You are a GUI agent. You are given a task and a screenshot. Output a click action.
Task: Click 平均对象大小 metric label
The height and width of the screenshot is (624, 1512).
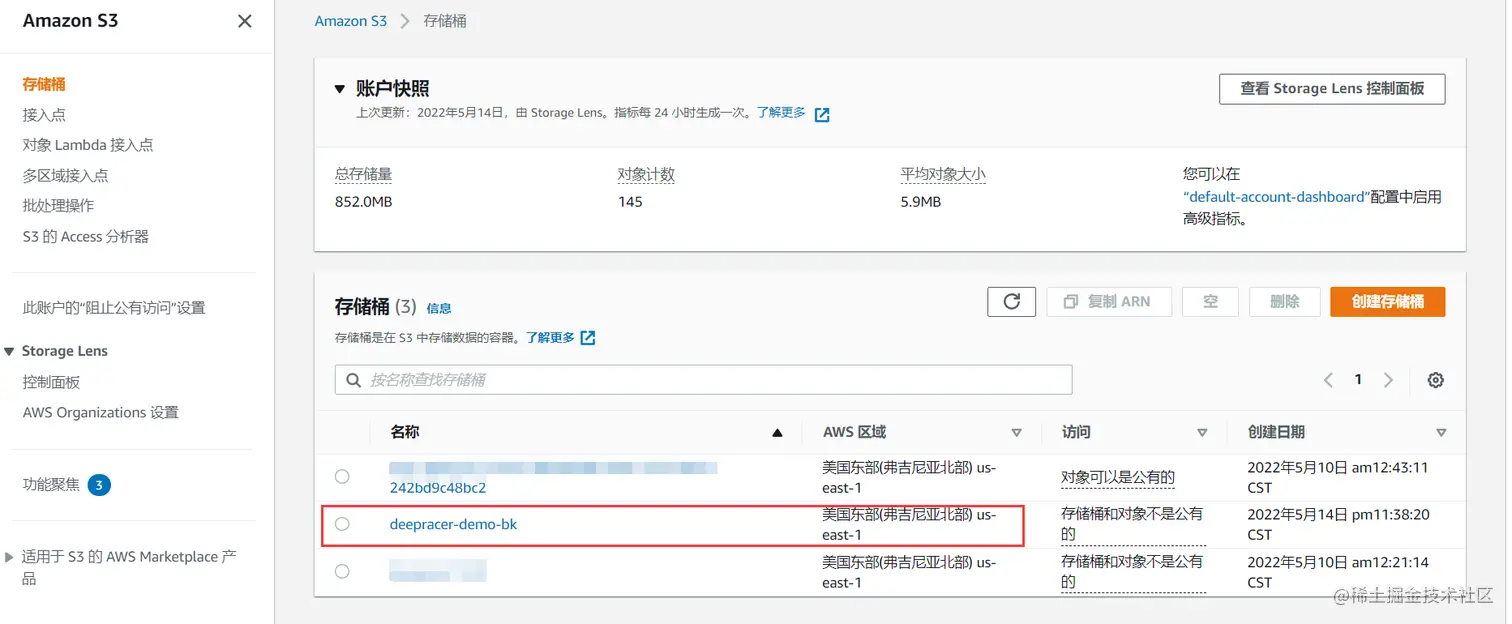tap(943, 174)
